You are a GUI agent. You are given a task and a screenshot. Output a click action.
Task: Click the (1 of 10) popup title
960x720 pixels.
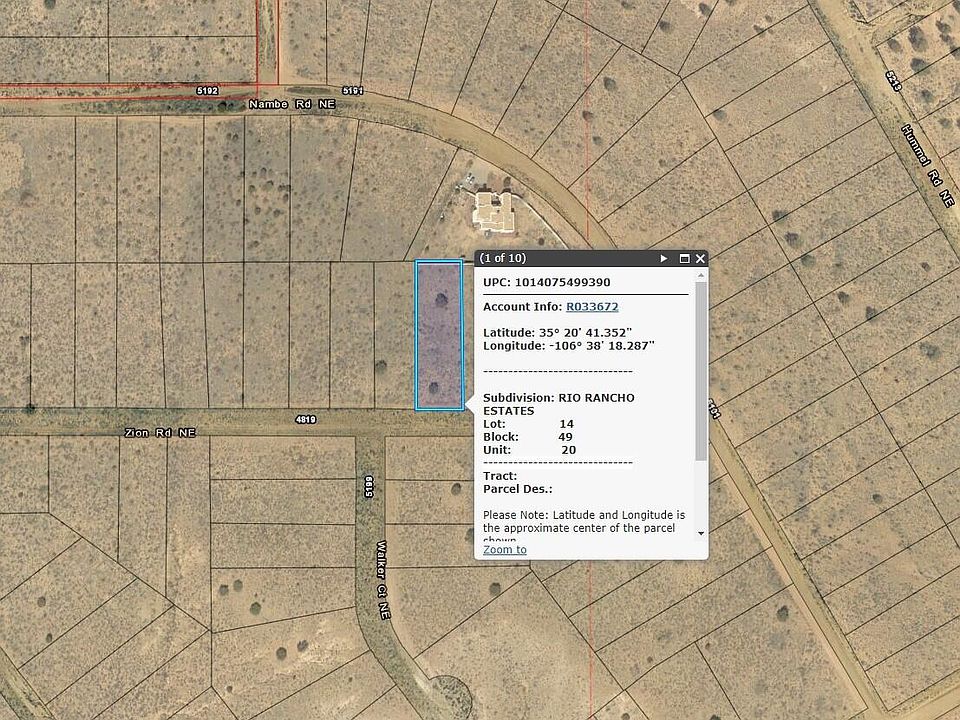[503, 258]
